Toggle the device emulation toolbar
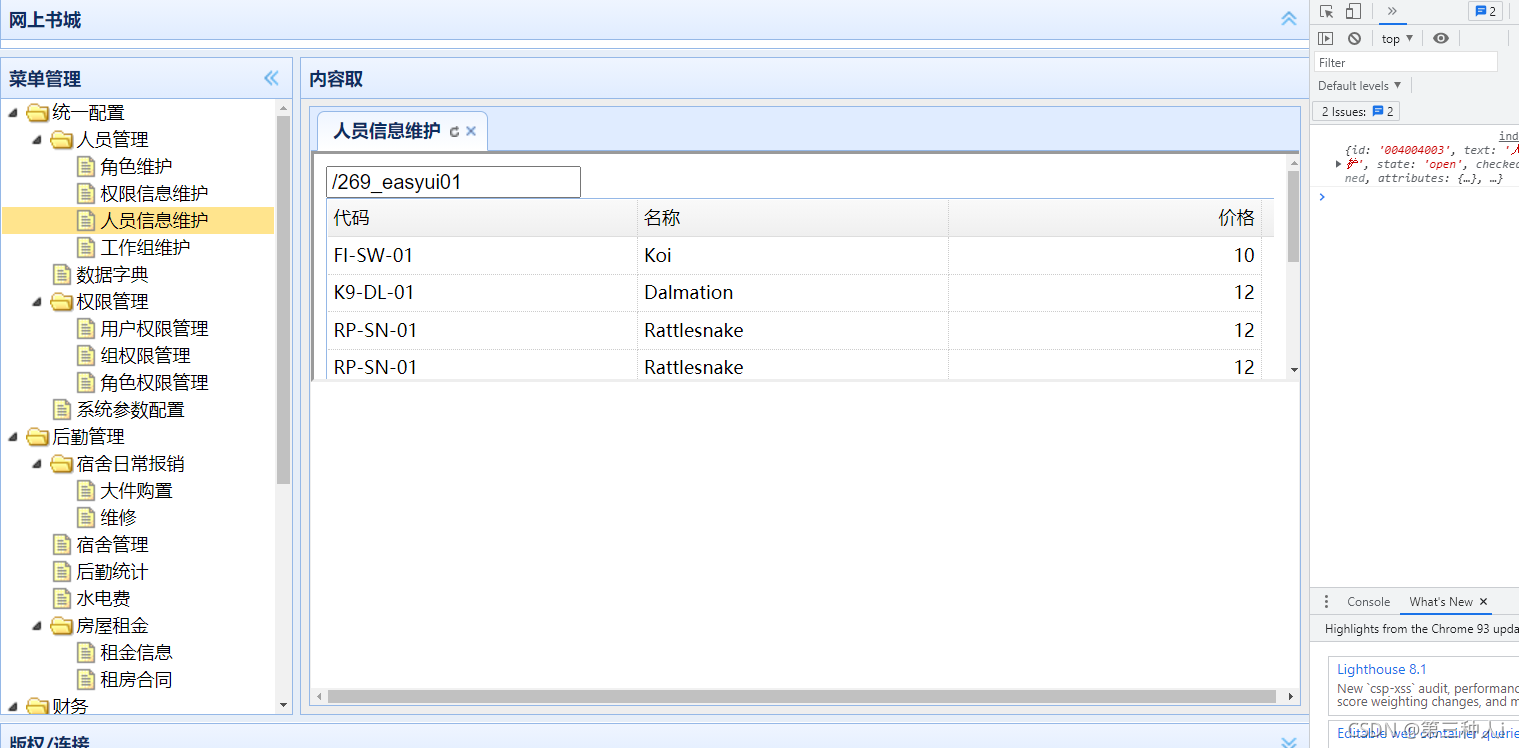 point(1353,11)
